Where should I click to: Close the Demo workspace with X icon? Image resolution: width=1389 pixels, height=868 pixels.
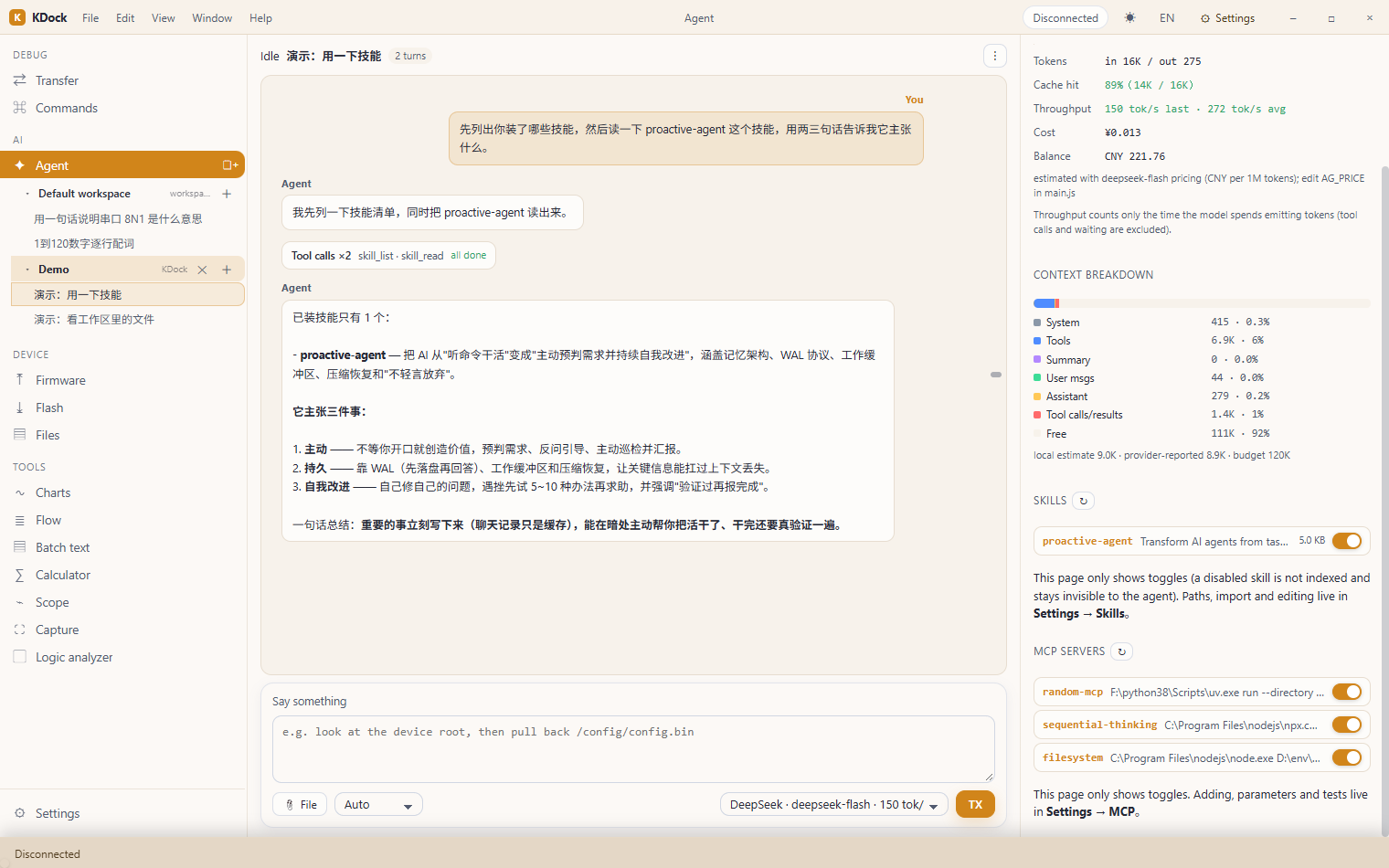(x=203, y=270)
